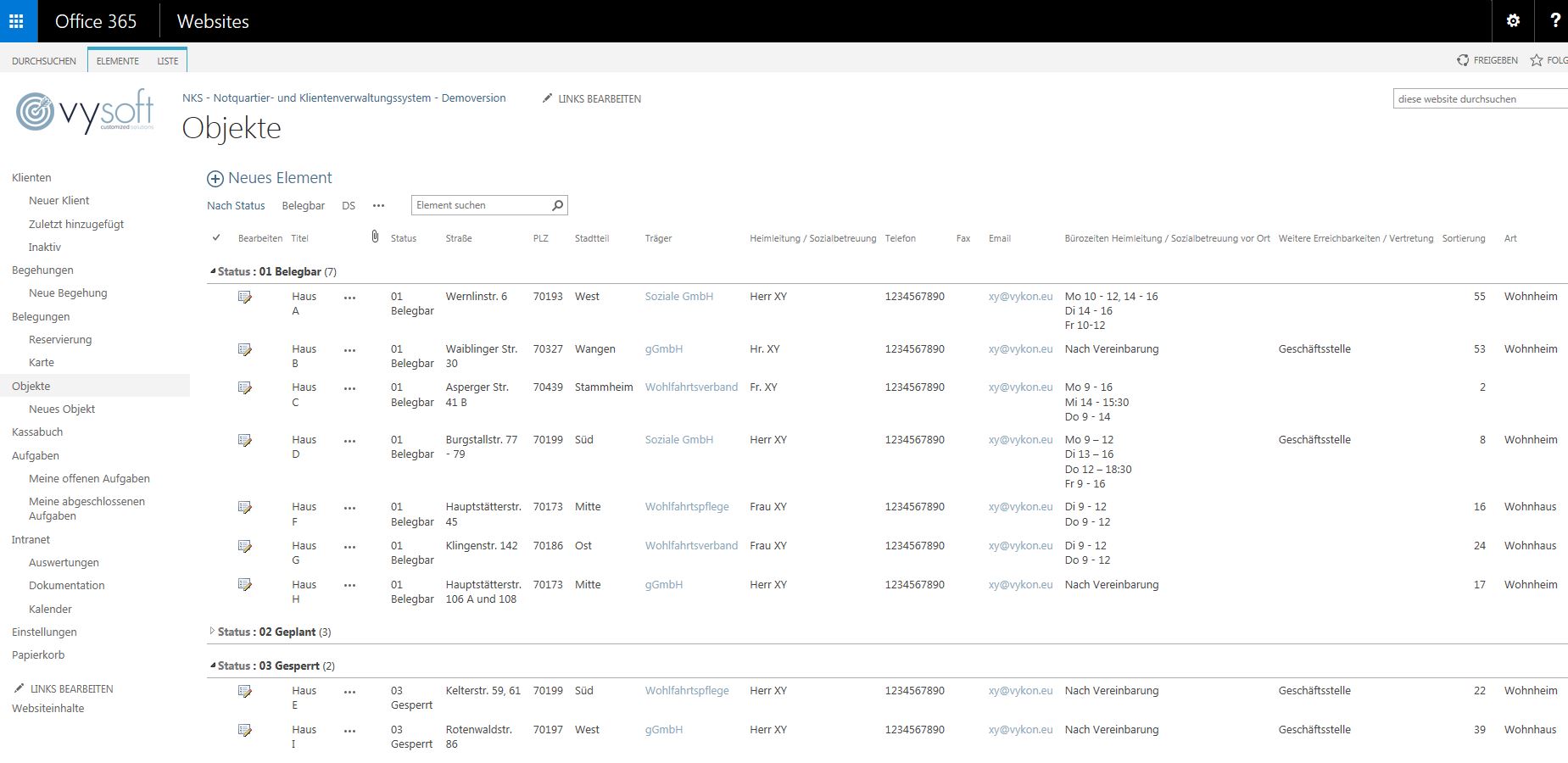Toggle the select-all checkmark in list header
This screenshot has height=763, width=1568.
point(216,238)
